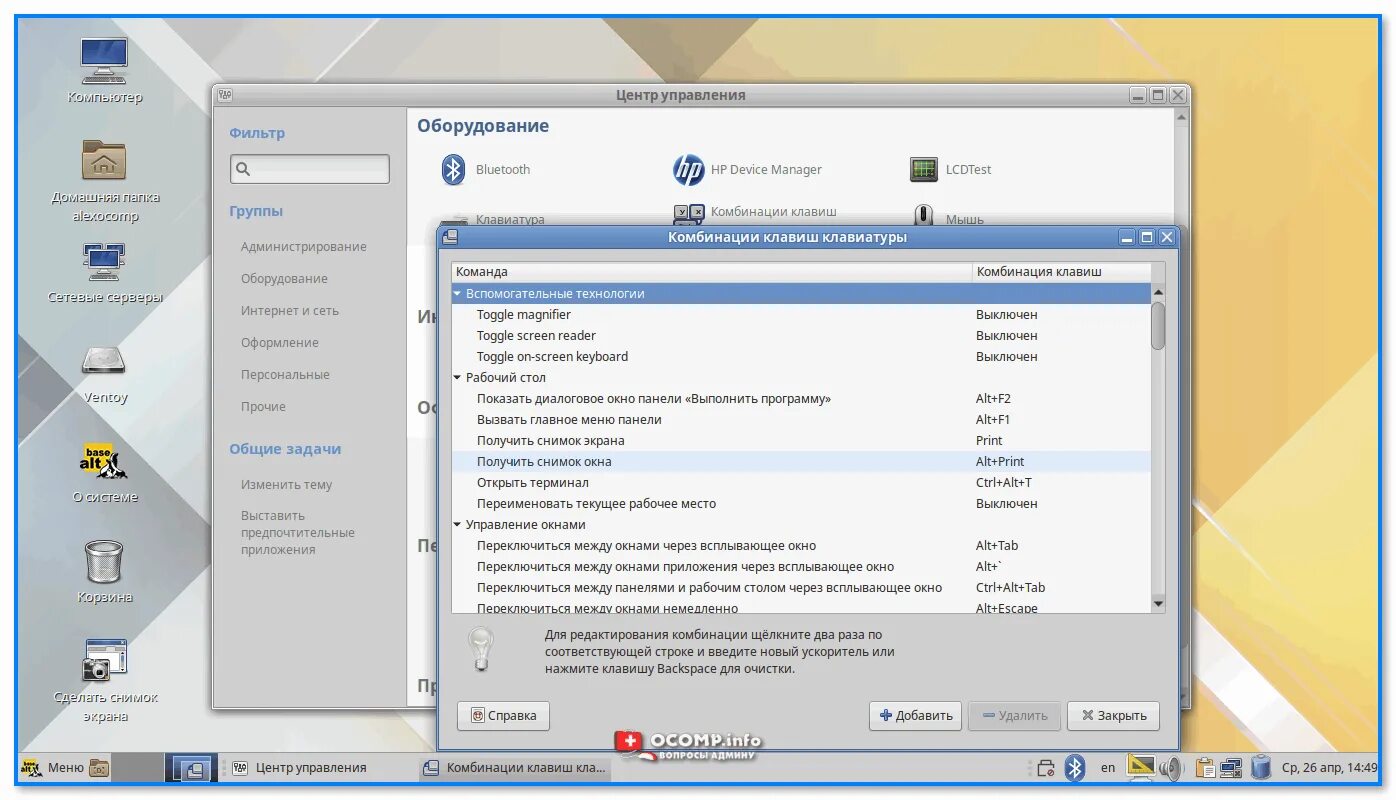This screenshot has width=1396, height=800.
Task: Collapse the Рабочий стол group
Action: [x=458, y=378]
